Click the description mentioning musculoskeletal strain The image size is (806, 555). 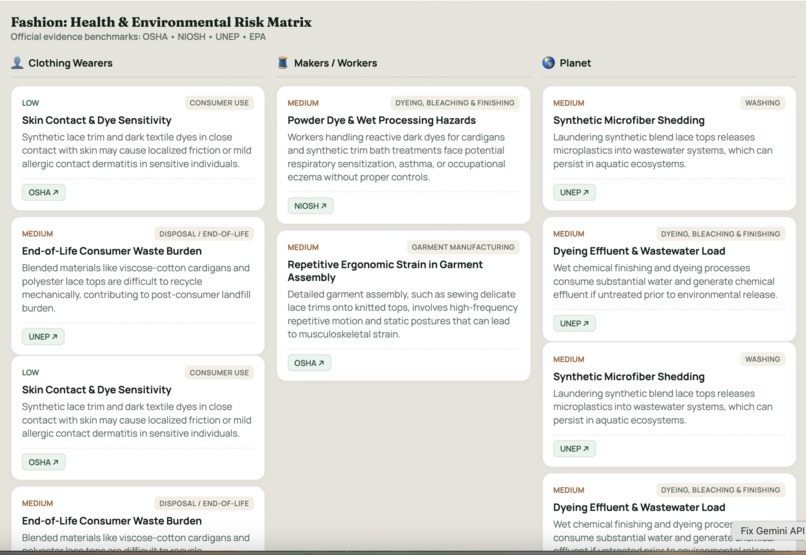[402, 314]
